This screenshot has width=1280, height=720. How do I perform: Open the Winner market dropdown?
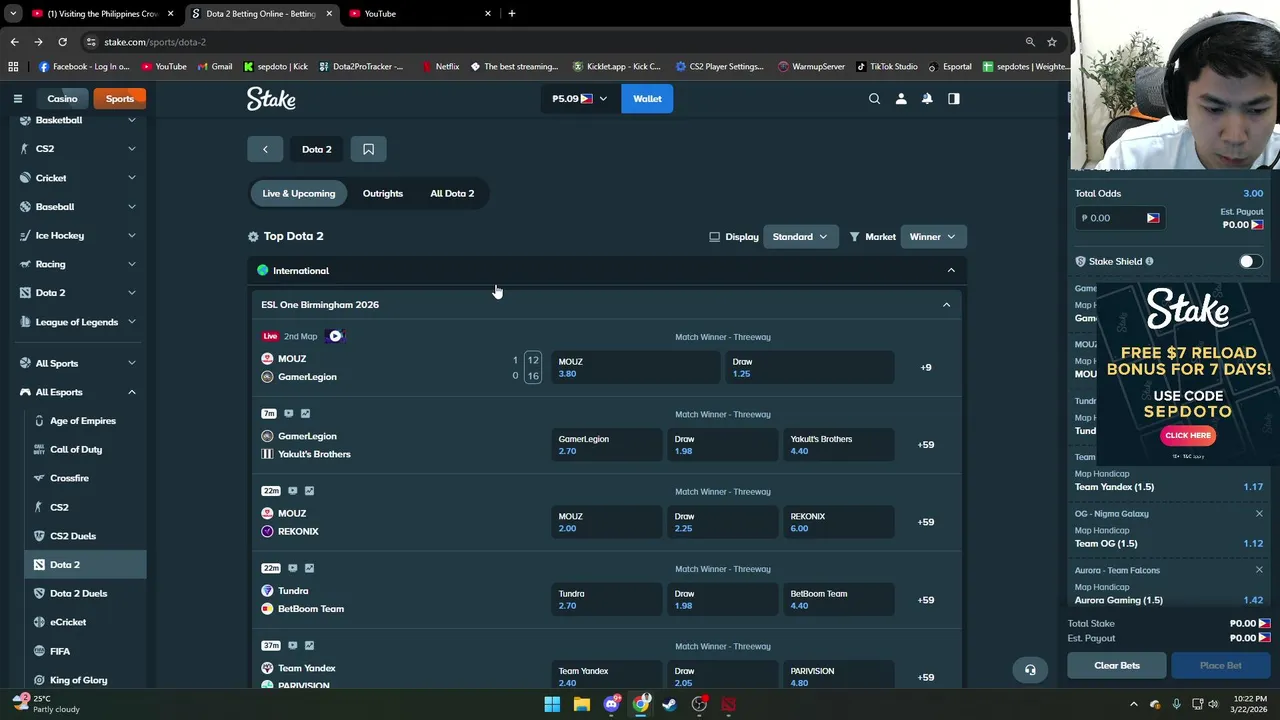(x=932, y=237)
